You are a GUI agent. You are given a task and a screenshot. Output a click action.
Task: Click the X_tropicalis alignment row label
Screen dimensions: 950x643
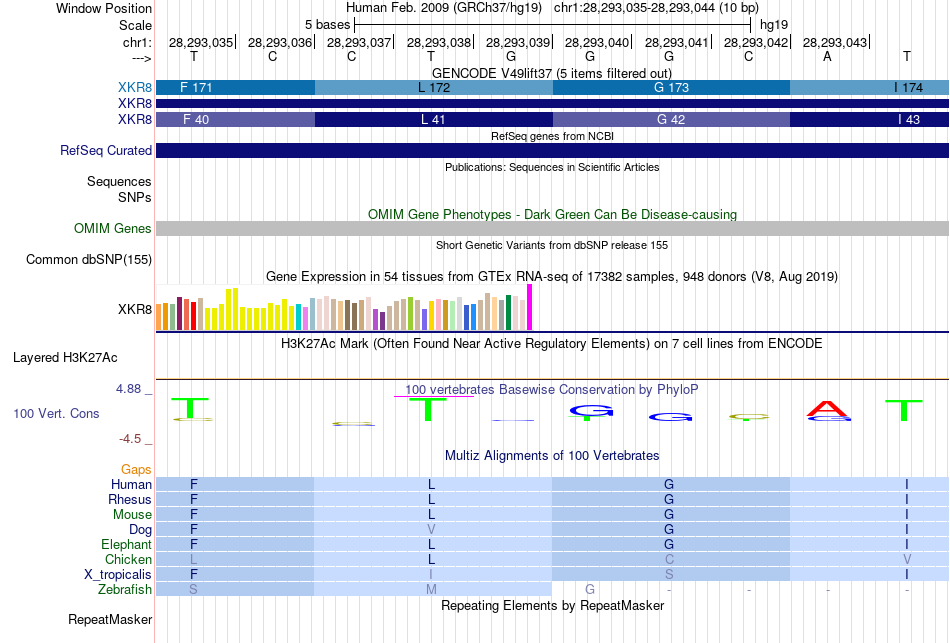point(118,575)
